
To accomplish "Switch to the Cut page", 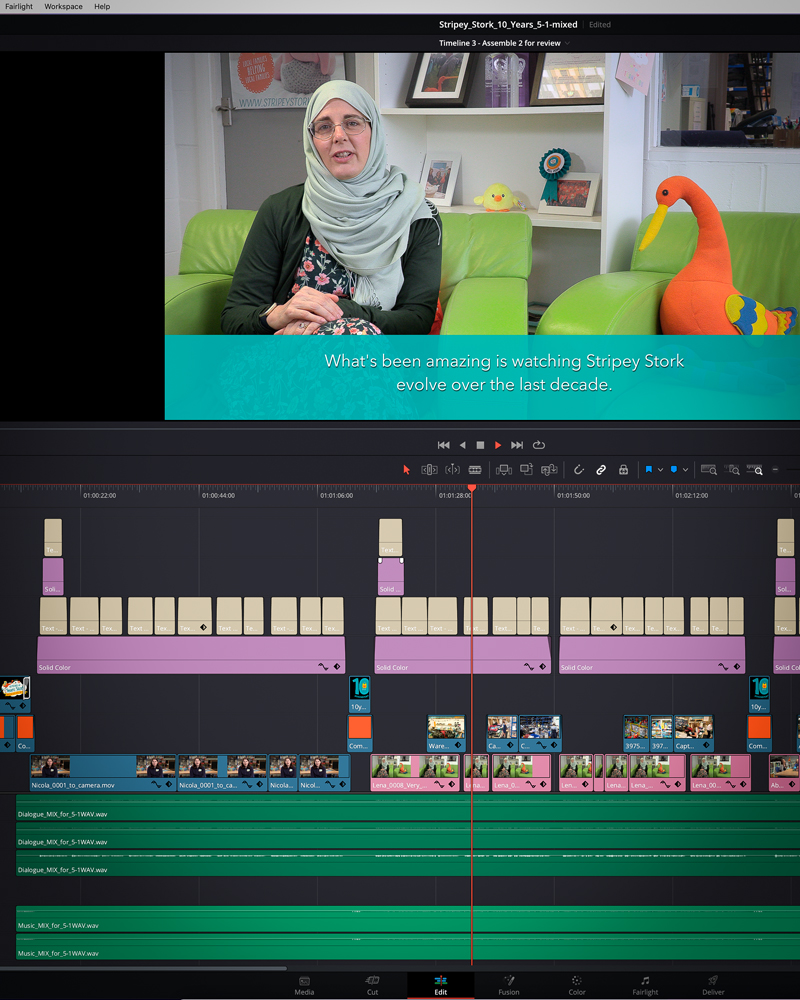I will coord(373,985).
